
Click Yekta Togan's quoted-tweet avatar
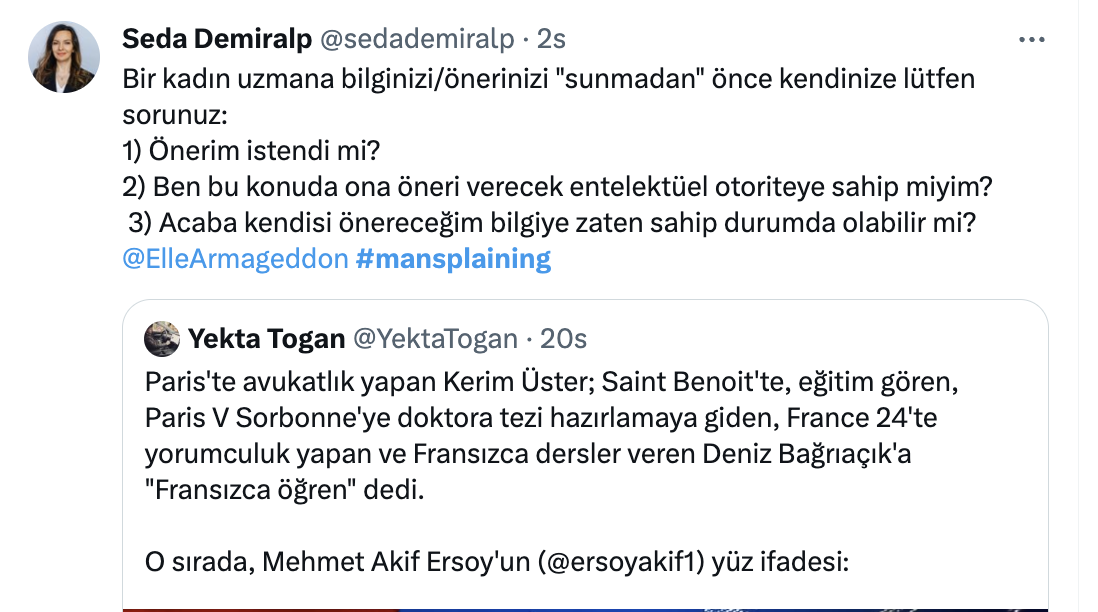click(x=163, y=339)
